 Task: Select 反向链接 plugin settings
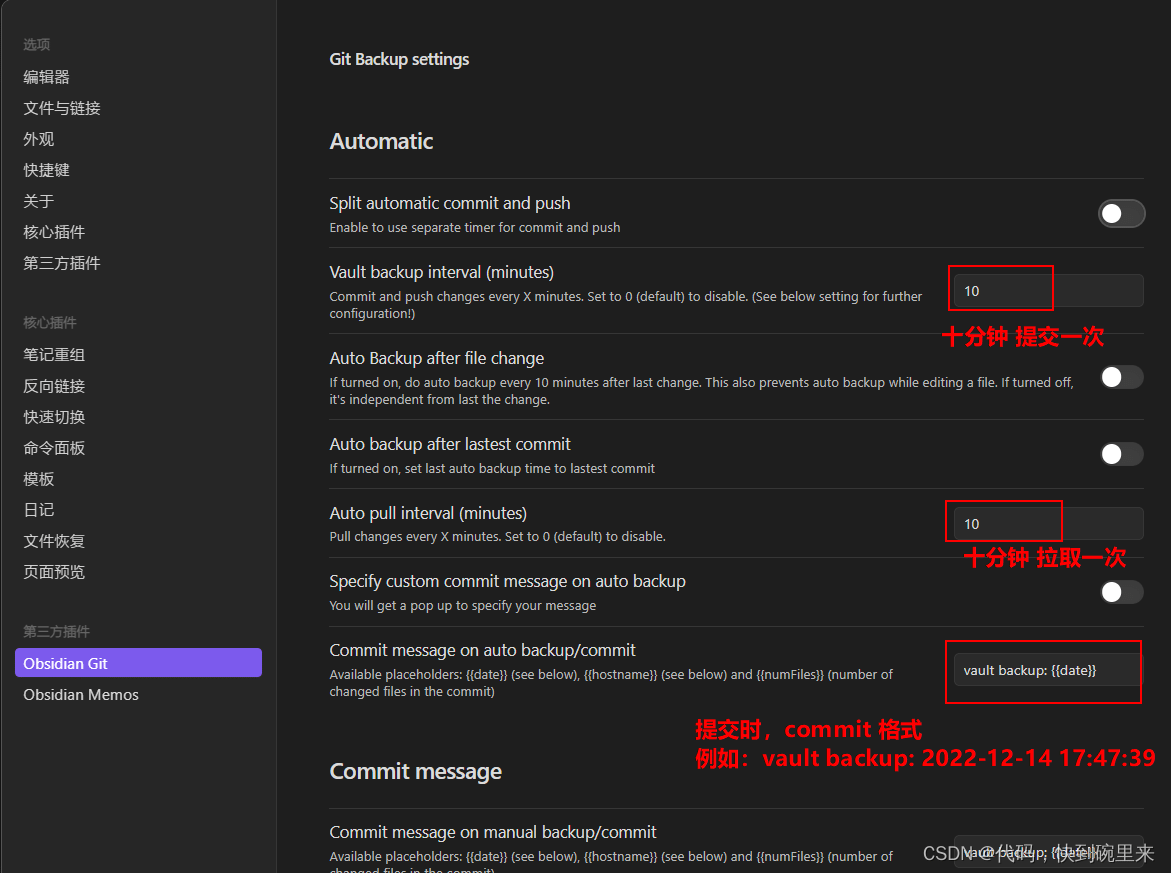click(x=54, y=386)
